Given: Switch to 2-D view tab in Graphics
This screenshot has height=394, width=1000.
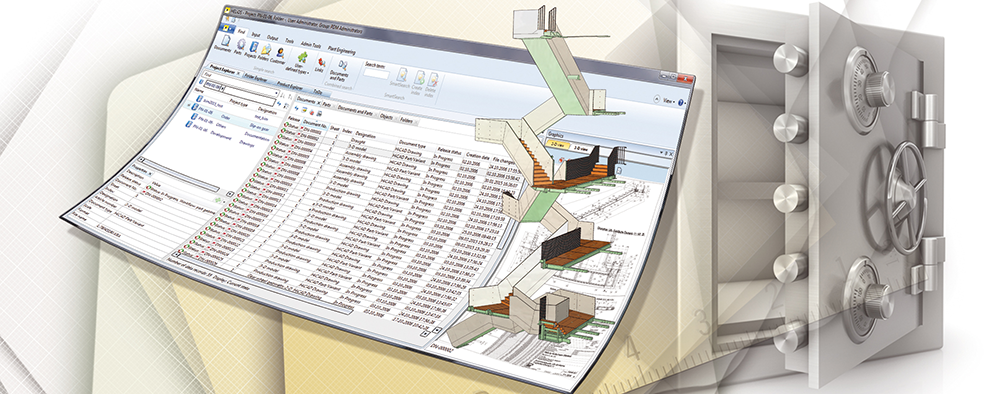Looking at the screenshot, I should tap(557, 145).
